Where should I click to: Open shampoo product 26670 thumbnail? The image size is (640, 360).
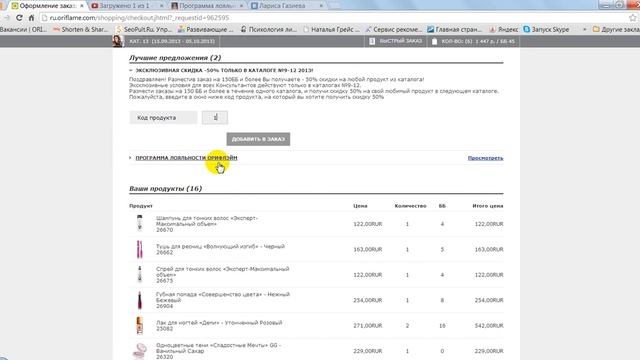(x=140, y=224)
